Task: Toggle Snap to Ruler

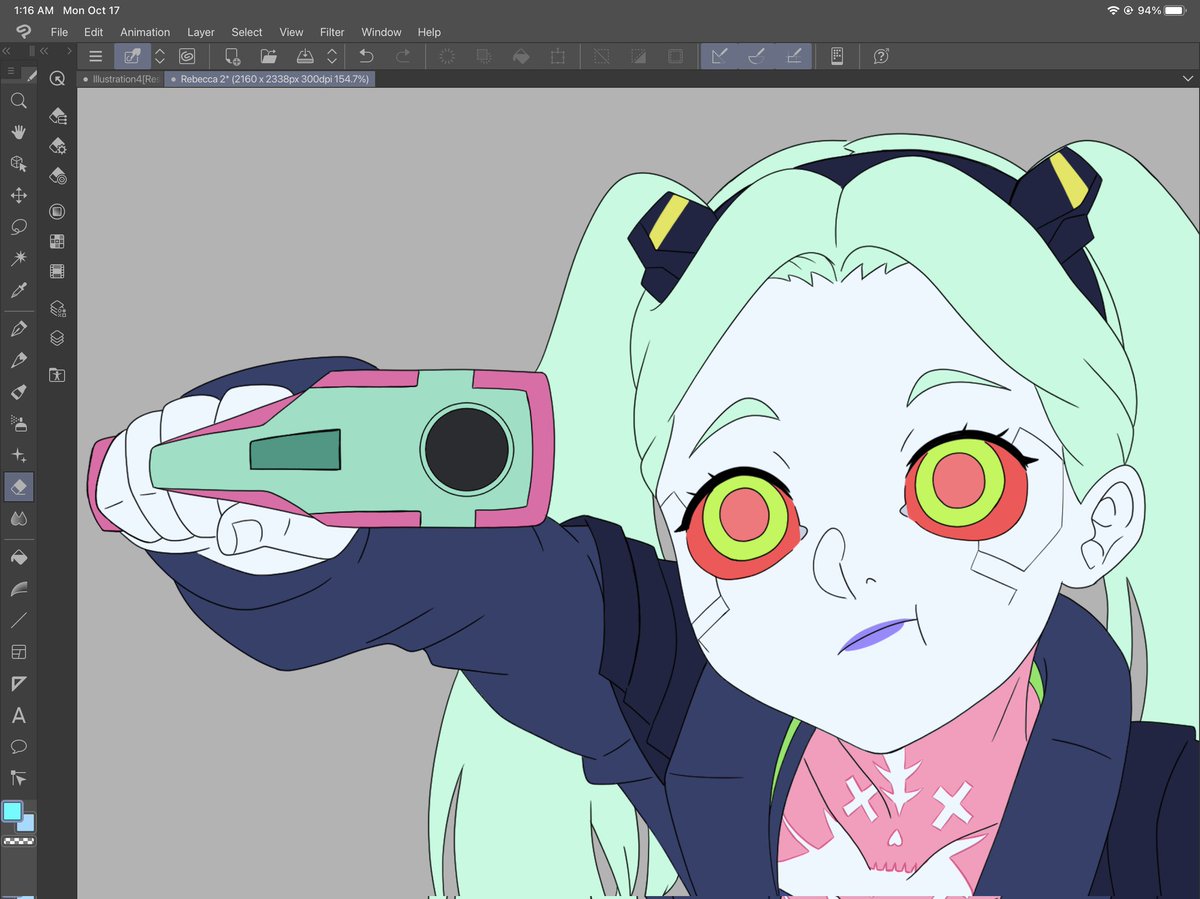Action: click(718, 57)
